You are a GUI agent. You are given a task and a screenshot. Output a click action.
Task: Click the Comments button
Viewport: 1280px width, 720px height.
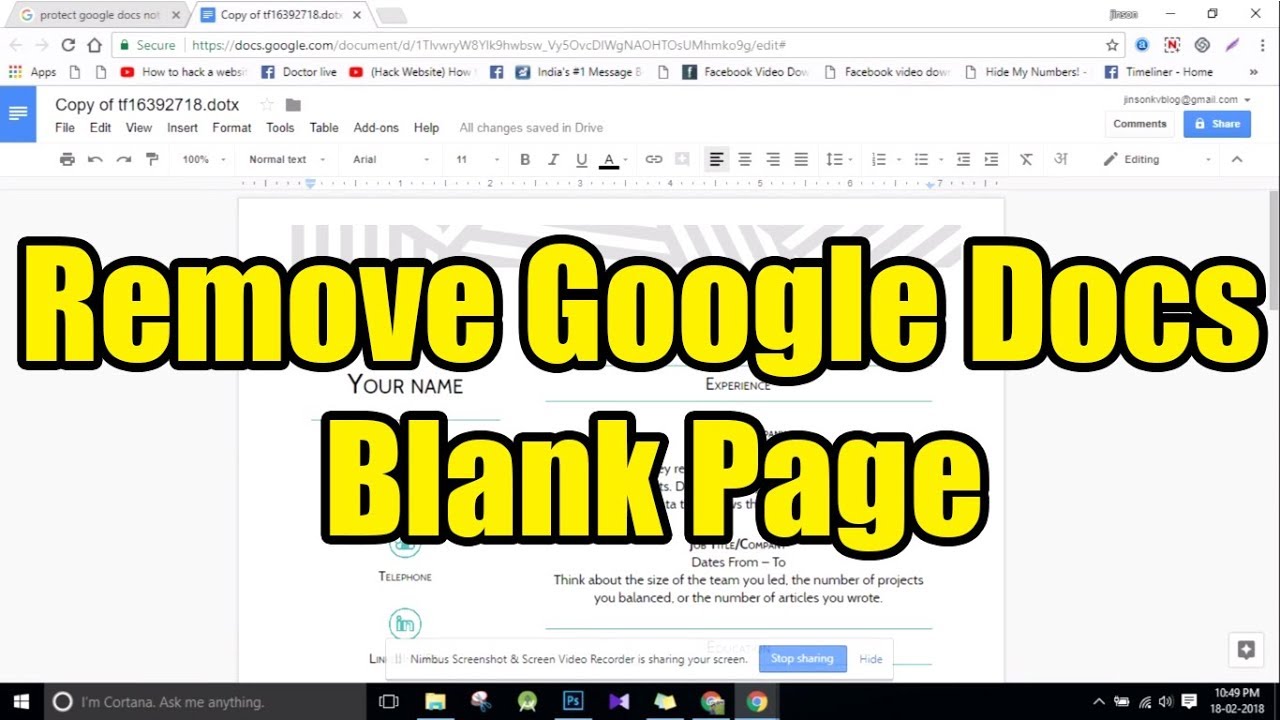tap(1140, 124)
